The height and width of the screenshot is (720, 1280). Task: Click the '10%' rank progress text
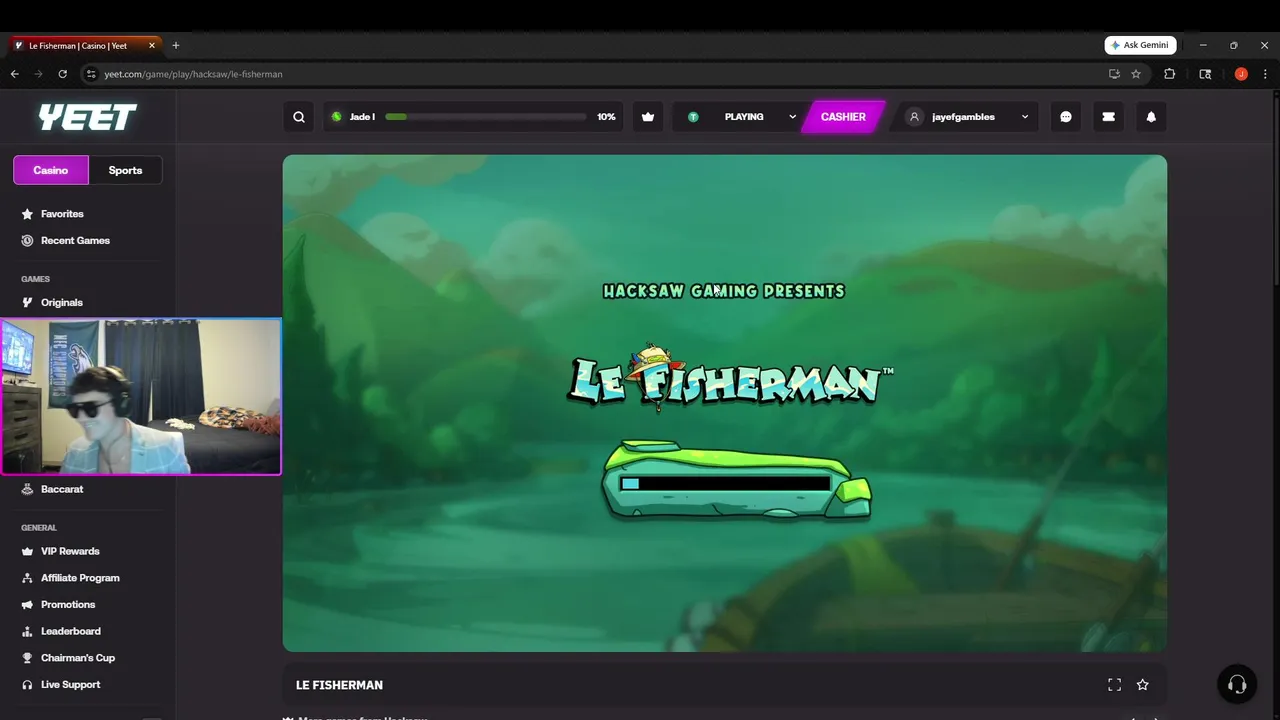[606, 117]
